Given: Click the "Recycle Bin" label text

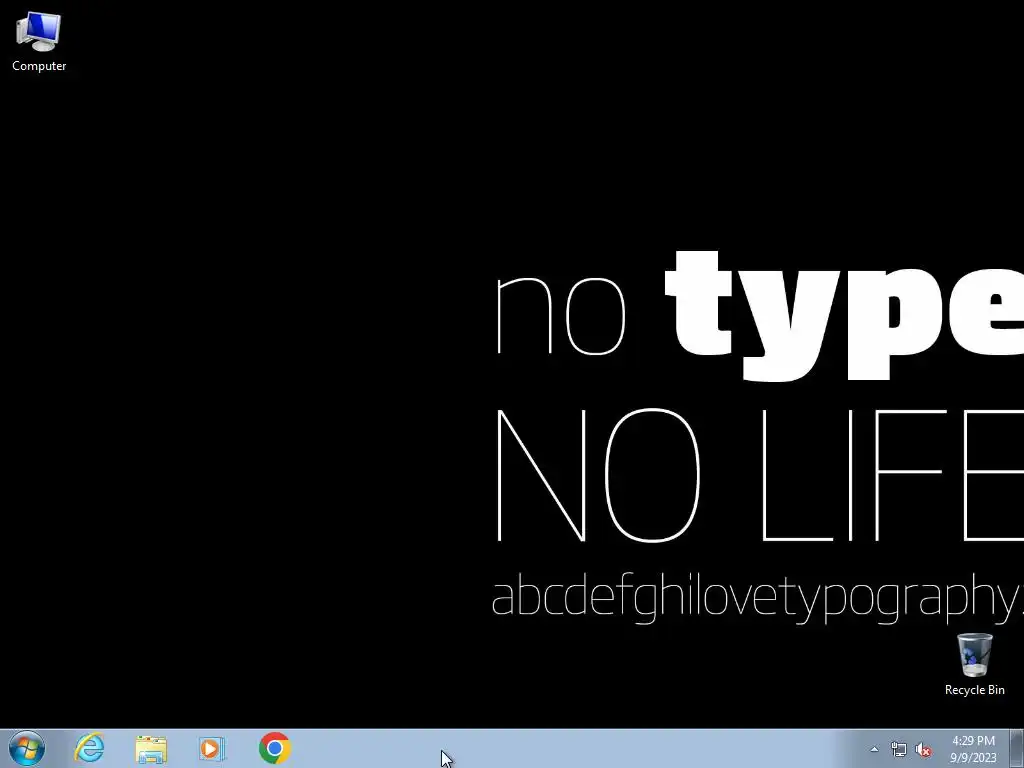Looking at the screenshot, I should click(x=974, y=690).
